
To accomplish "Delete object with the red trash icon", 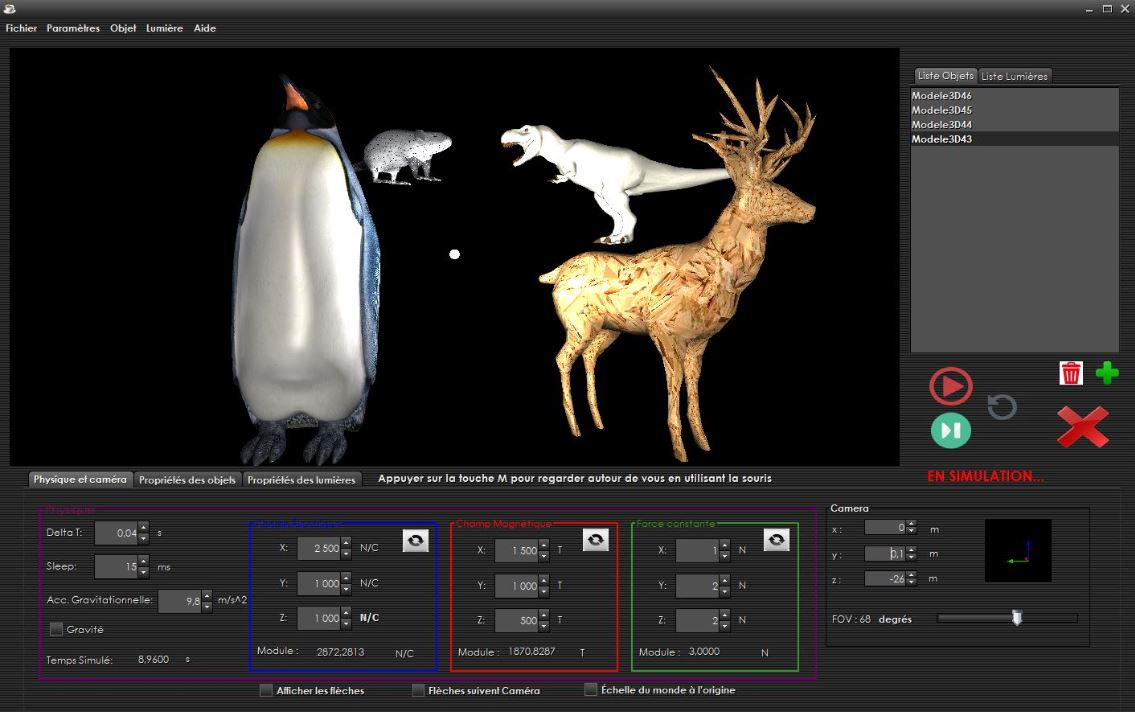I will 1071,373.
